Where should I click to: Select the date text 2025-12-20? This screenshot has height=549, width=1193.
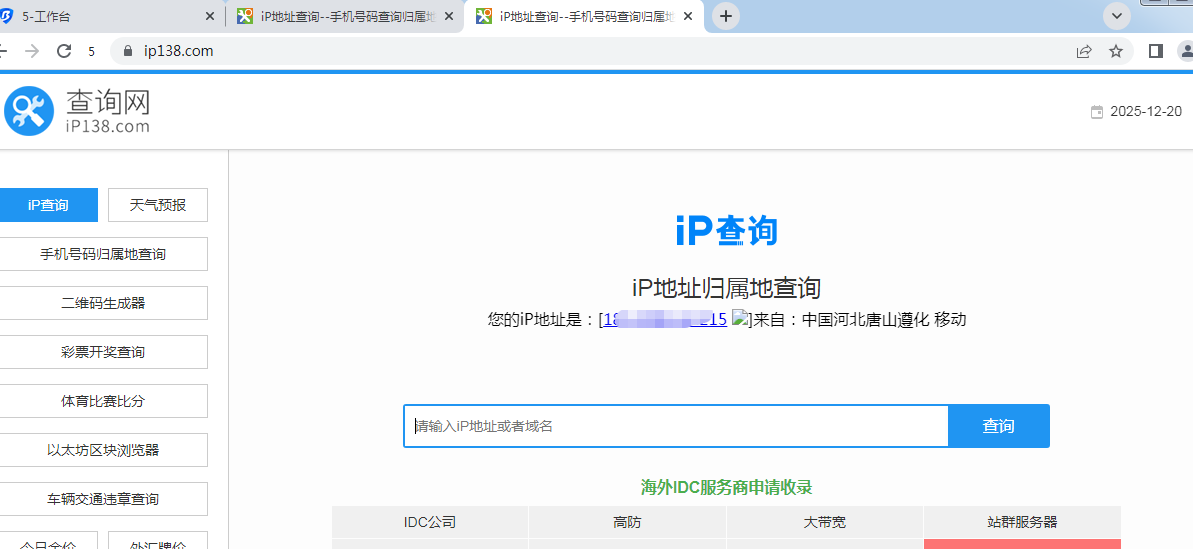click(1146, 112)
